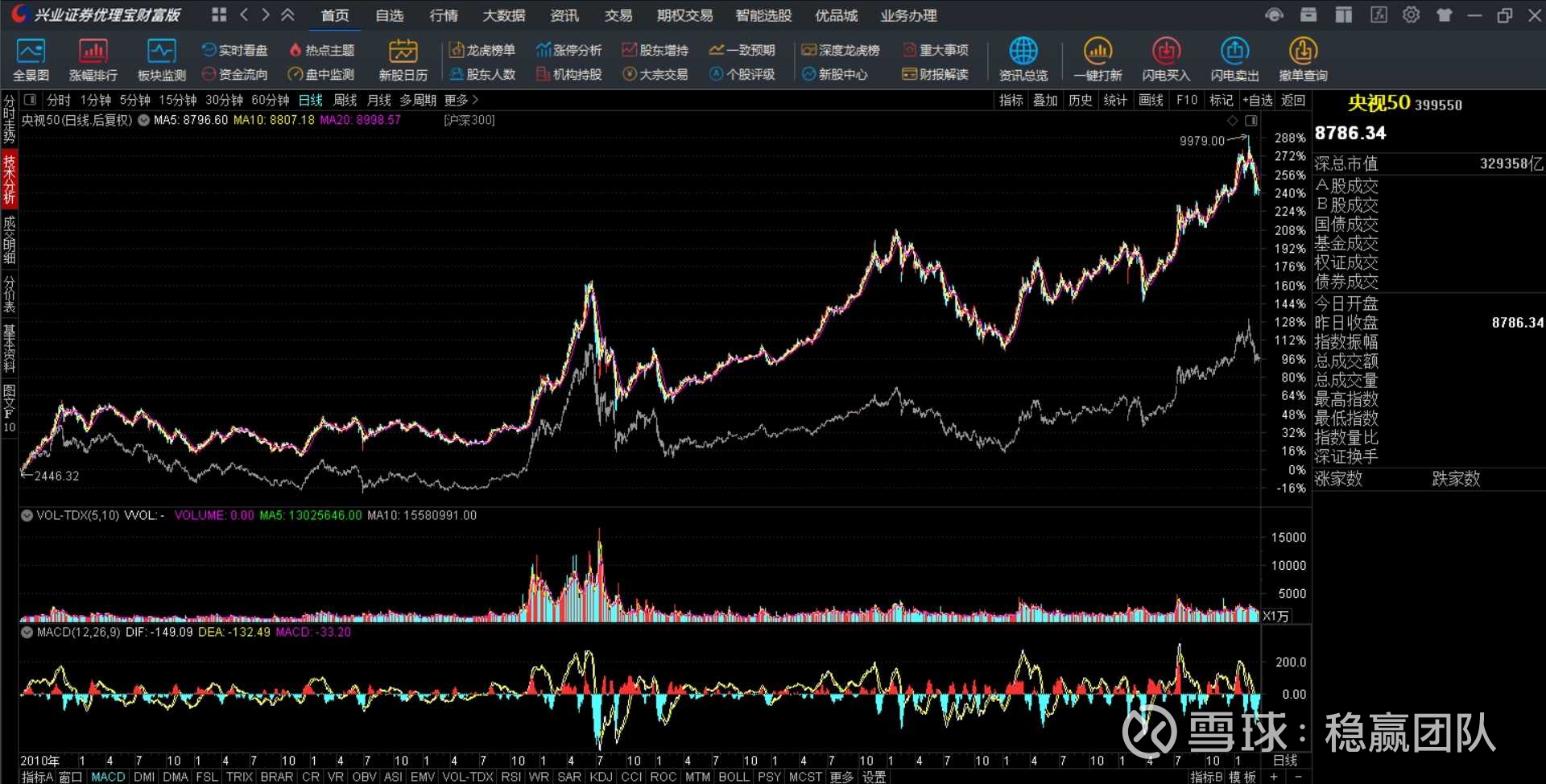Open 指标A selector at bottom left
The image size is (1546, 784).
point(37,777)
